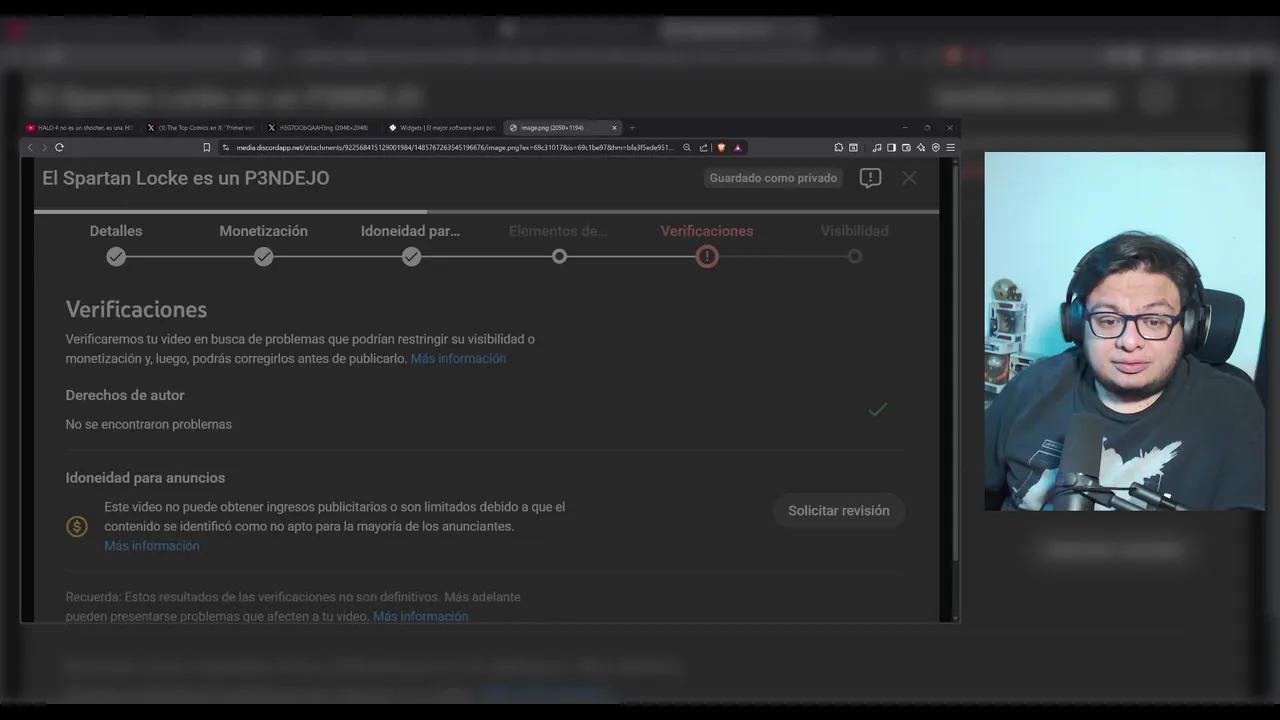Viewport: 1280px width, 720px height.
Task: Click the No se encontraron problemas text
Action: pyautogui.click(x=149, y=424)
